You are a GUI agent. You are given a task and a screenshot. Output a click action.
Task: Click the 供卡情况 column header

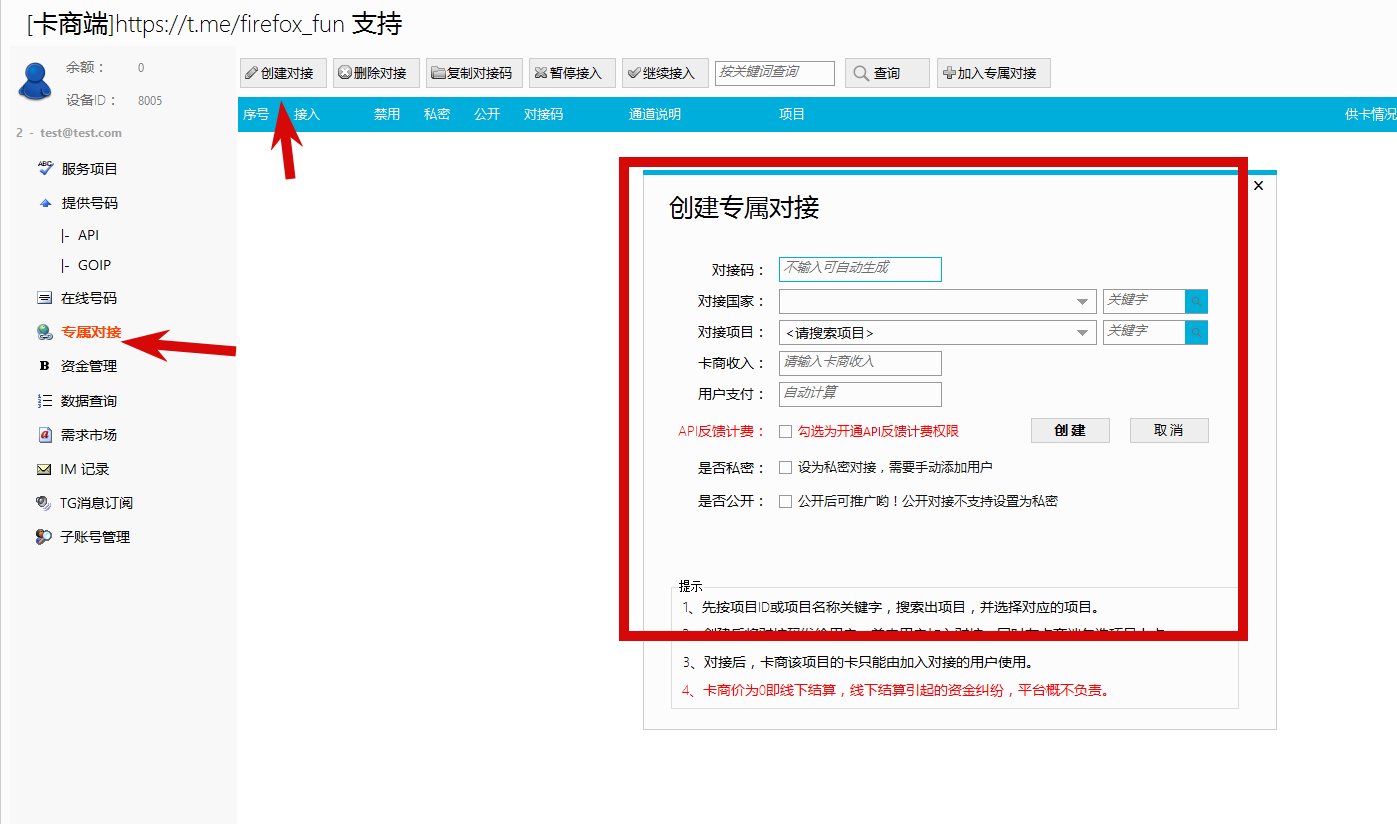[x=1371, y=115]
